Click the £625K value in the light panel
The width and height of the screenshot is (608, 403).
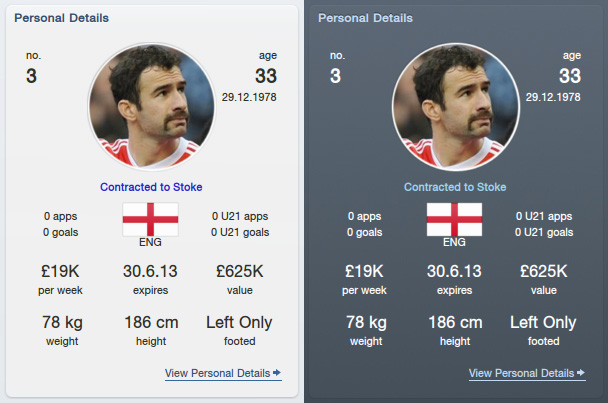point(240,271)
